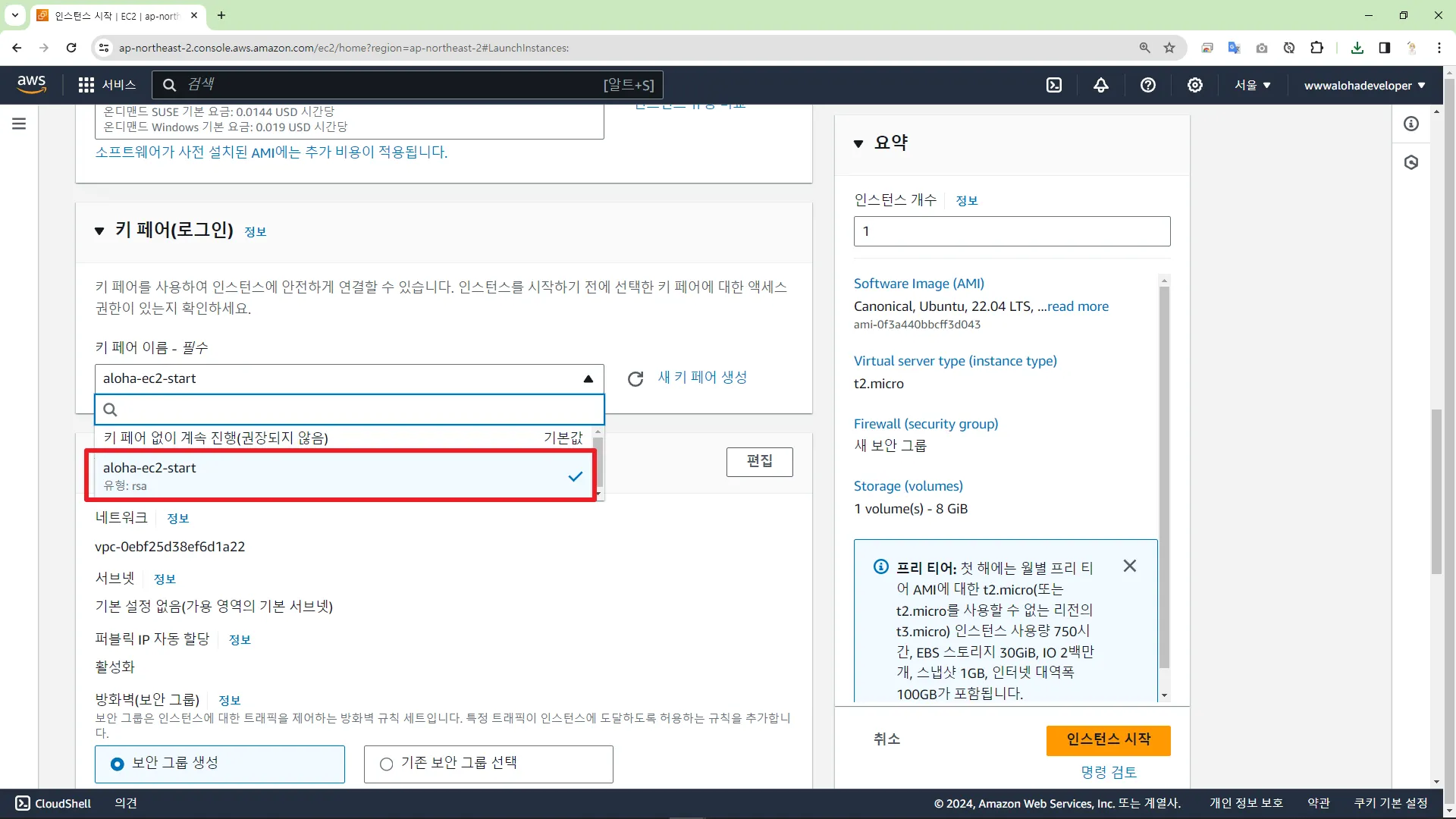
Task: Select the 보안 그룹 생성 radio button
Action: tap(118, 764)
